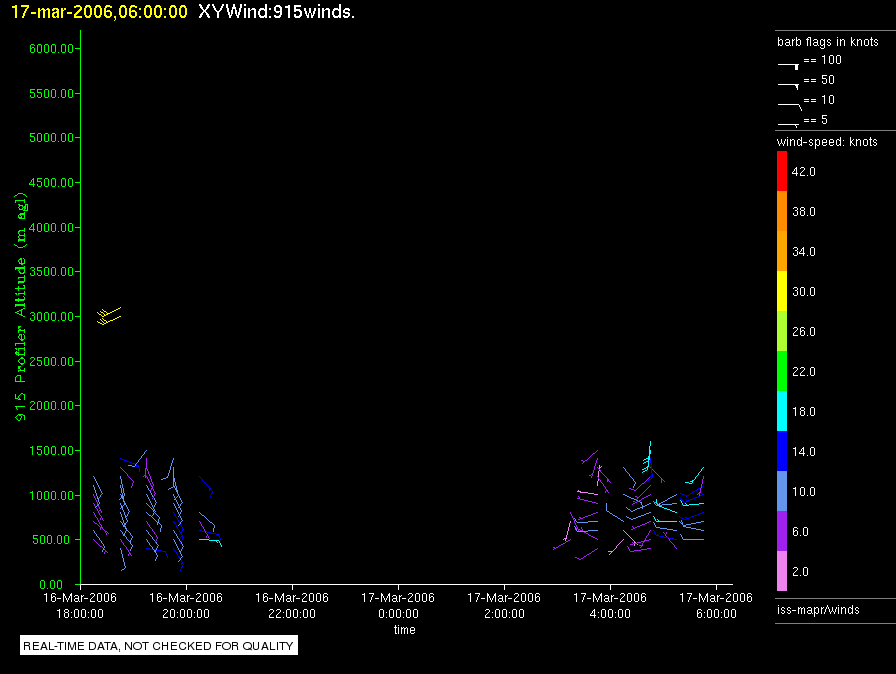This screenshot has width=896, height=674.
Task: Click the 915 Profiler Altitude axis label
Action: (20, 307)
